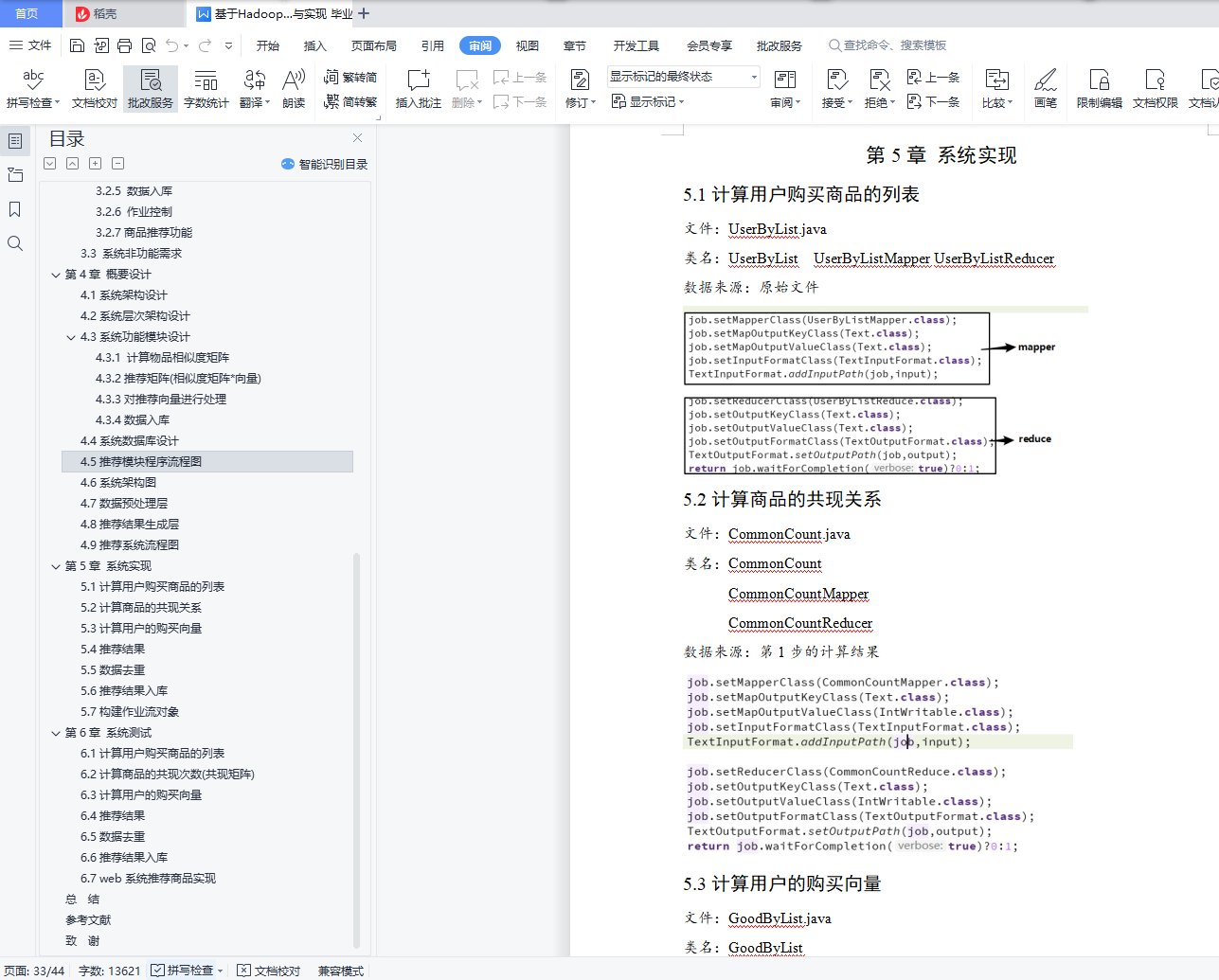Collapse the 第 6 章 系统测试 node

click(x=56, y=733)
